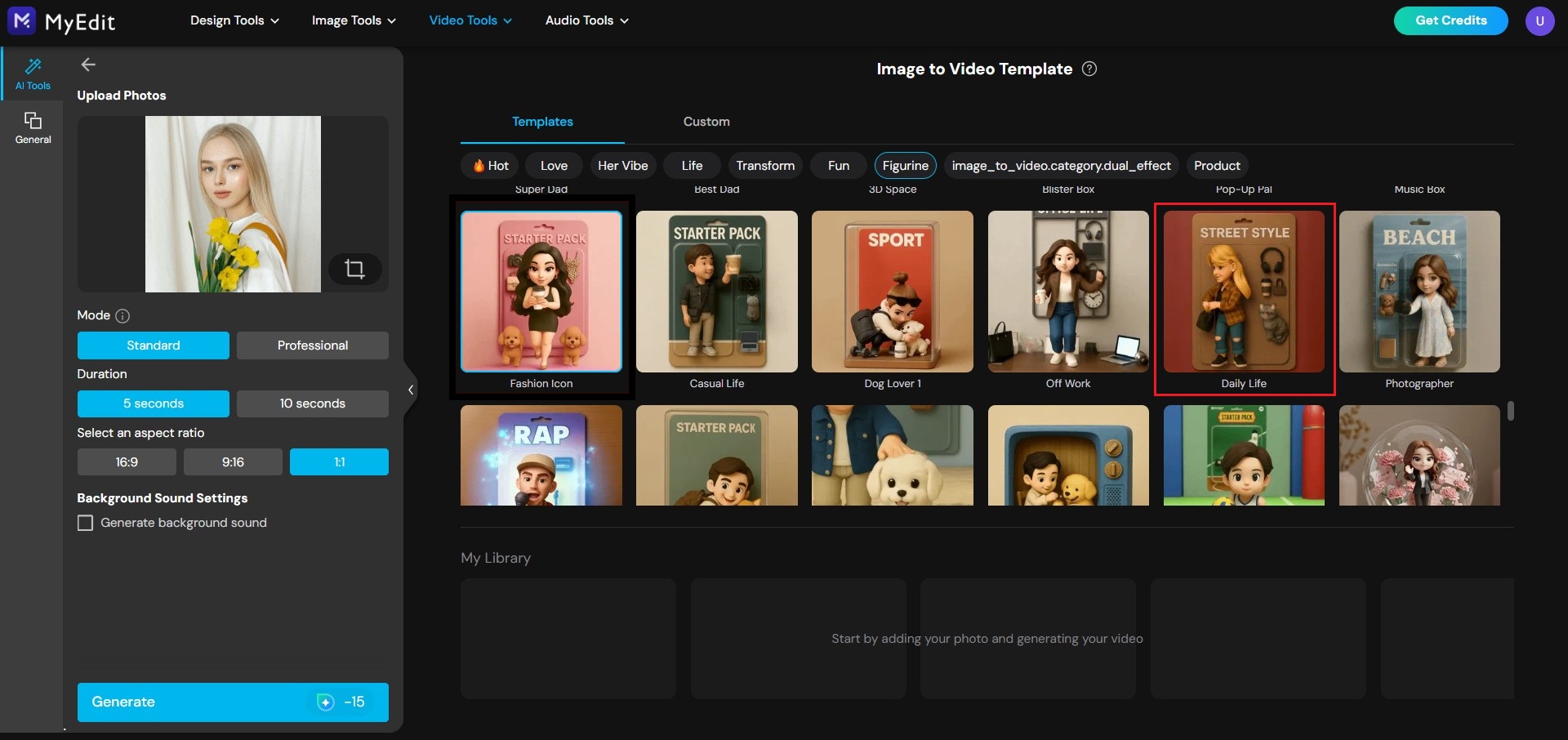Select 10 seconds duration

pos(312,403)
